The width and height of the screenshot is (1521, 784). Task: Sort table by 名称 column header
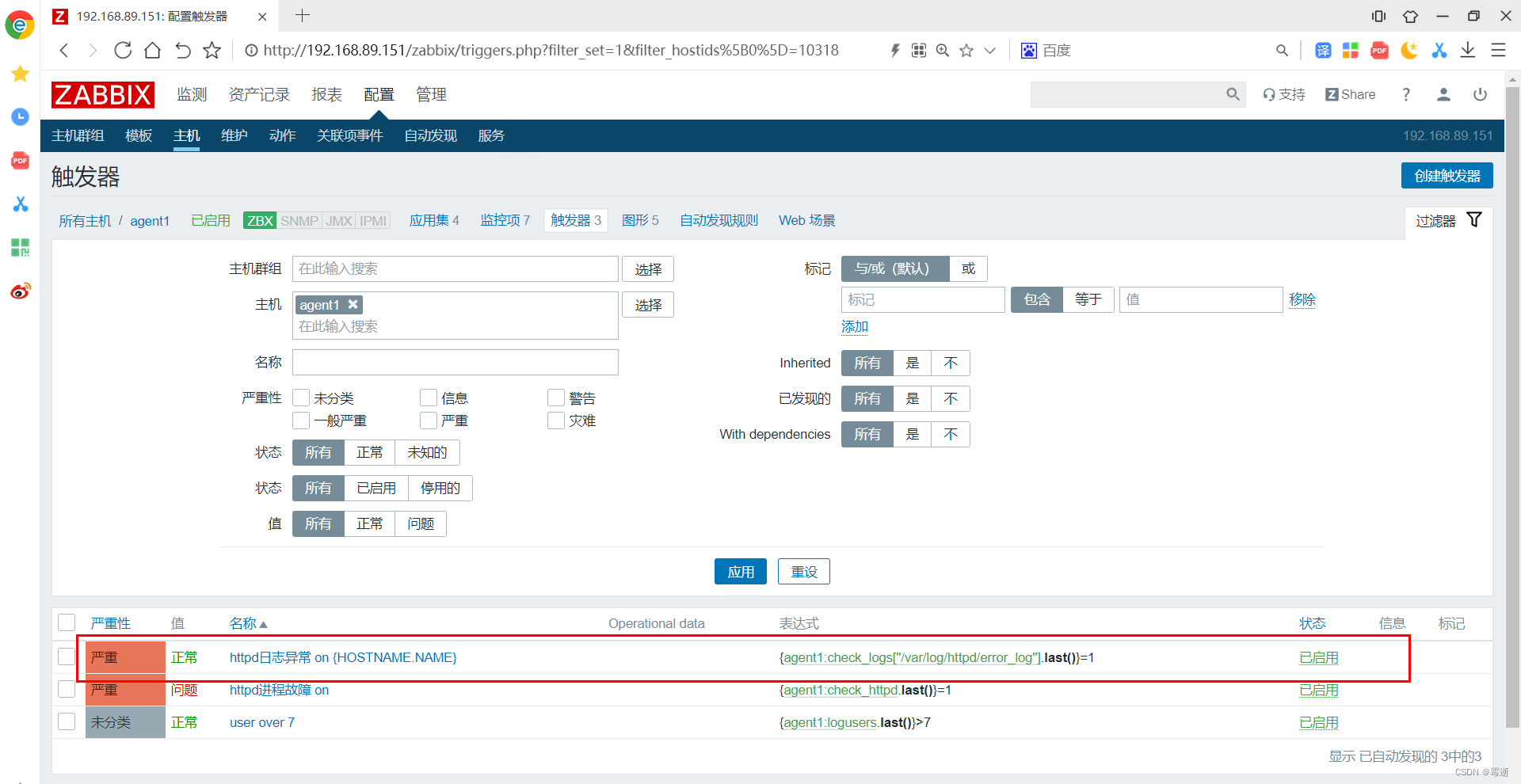point(248,623)
